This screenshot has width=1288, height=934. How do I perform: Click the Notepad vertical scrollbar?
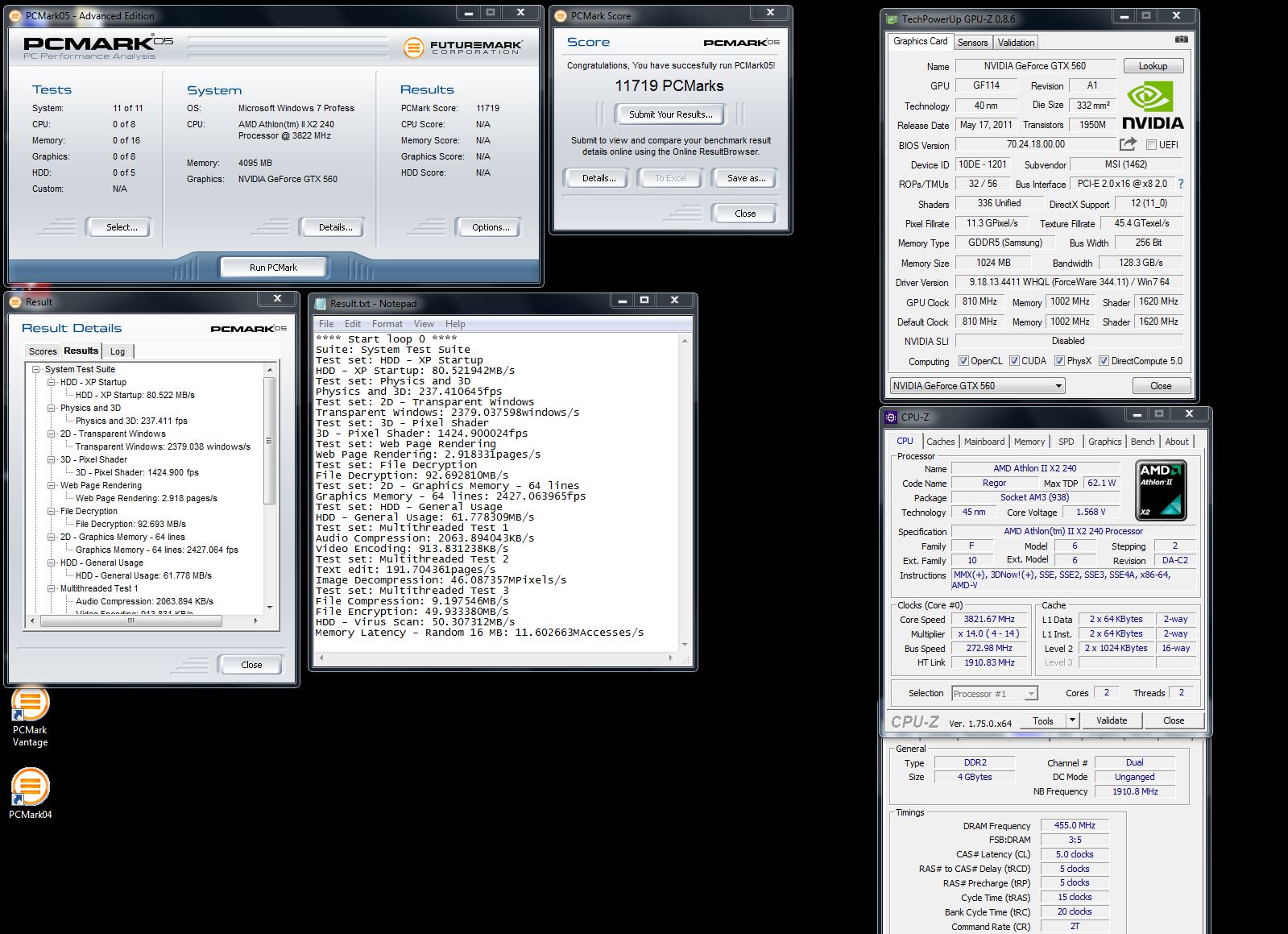click(685, 493)
